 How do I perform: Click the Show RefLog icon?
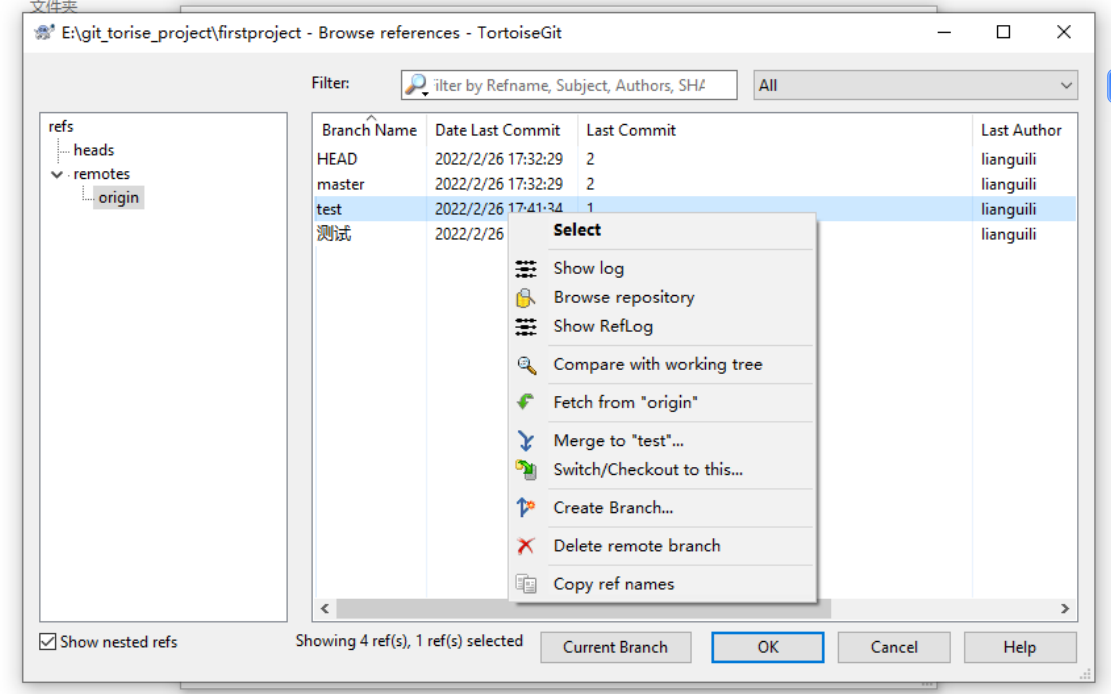[526, 327]
